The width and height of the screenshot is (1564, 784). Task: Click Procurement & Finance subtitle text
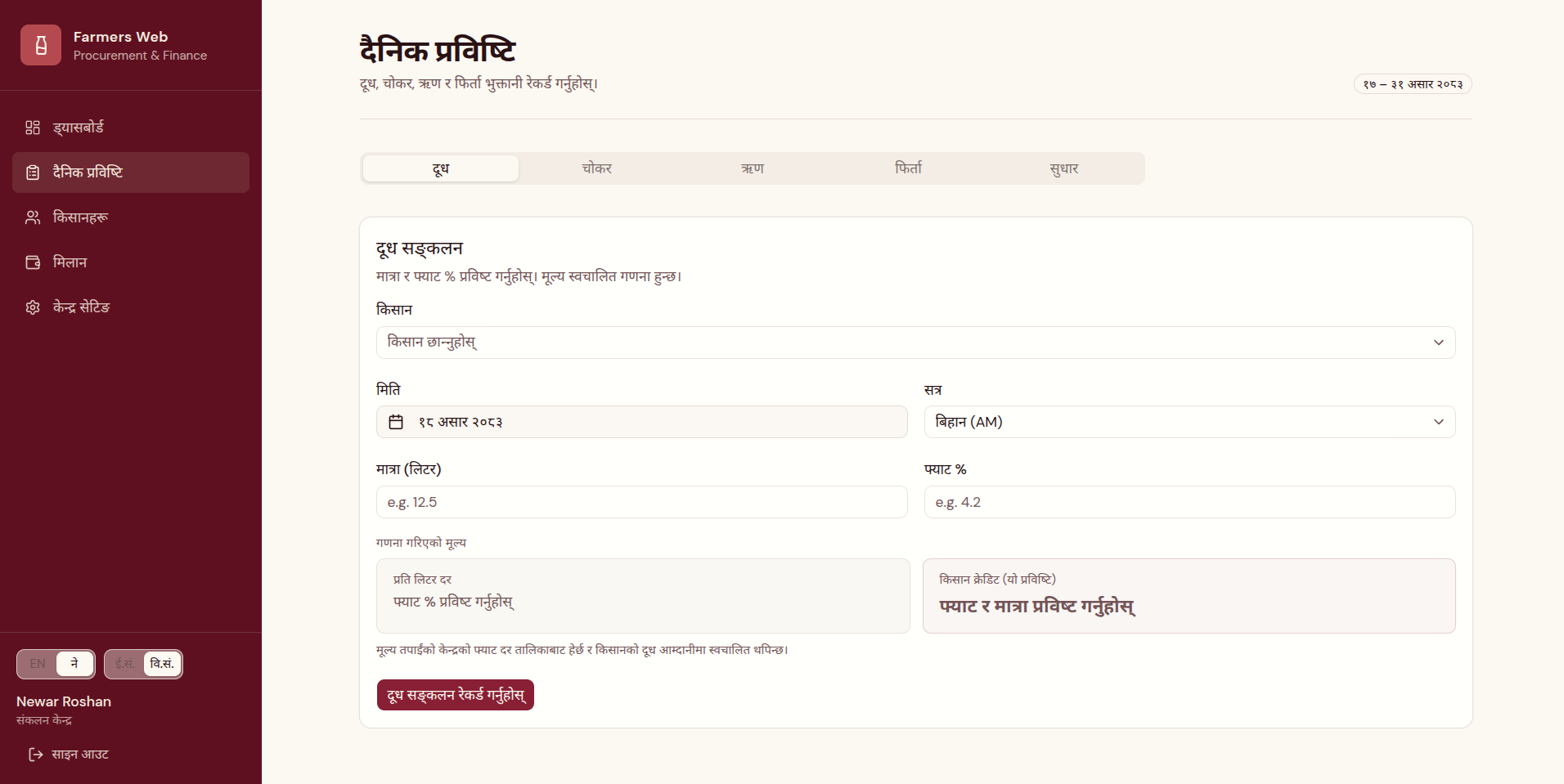point(140,56)
